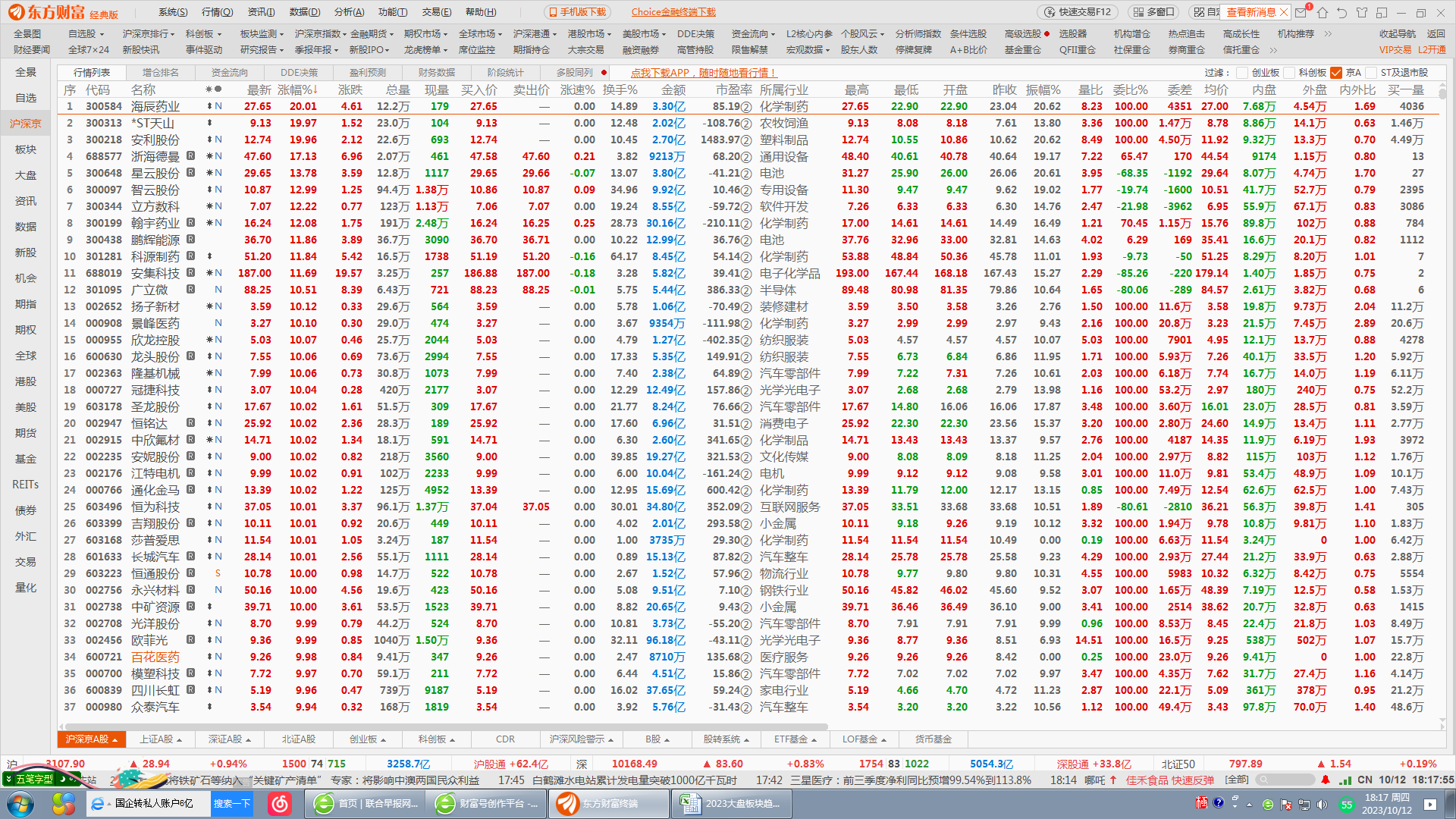1456x819 pixels.
Task: Open the skin shirt icon
Action: (1362, 12)
